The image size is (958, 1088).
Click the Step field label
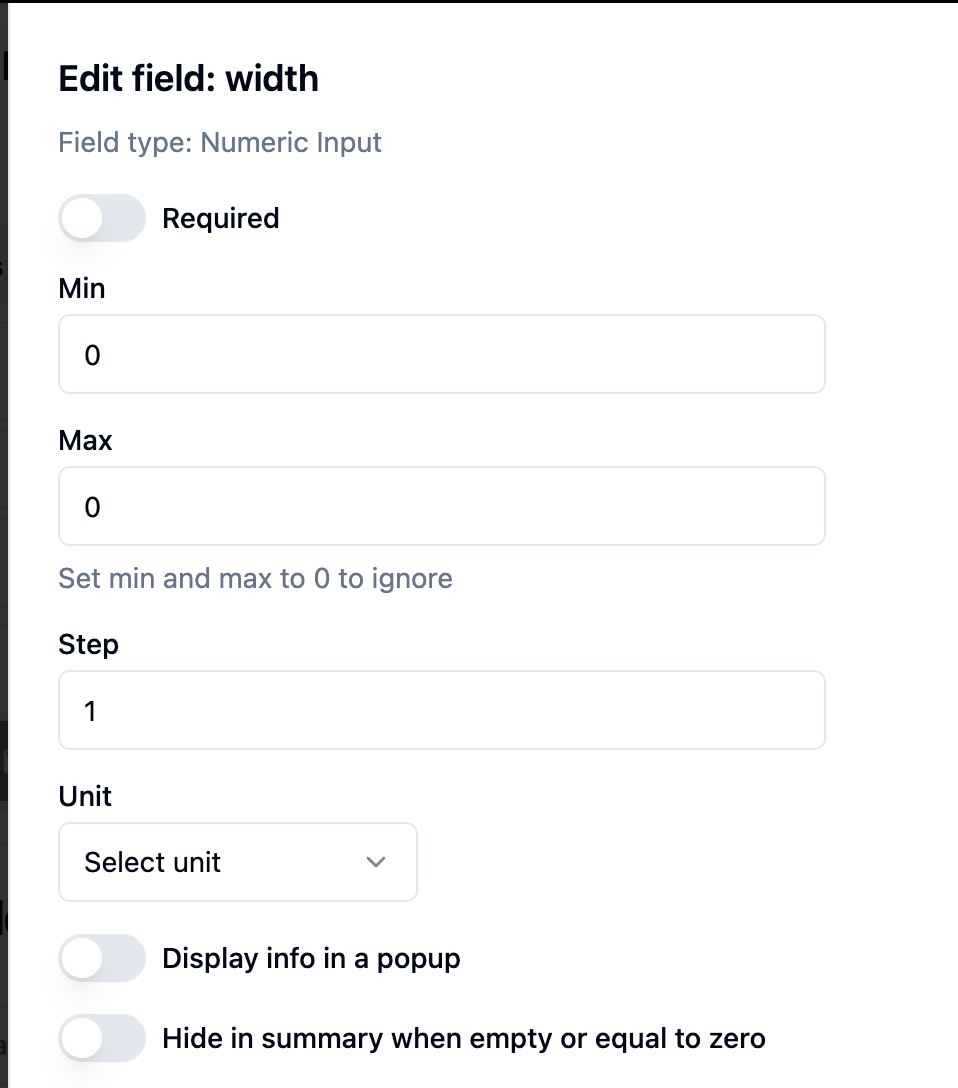click(x=88, y=644)
